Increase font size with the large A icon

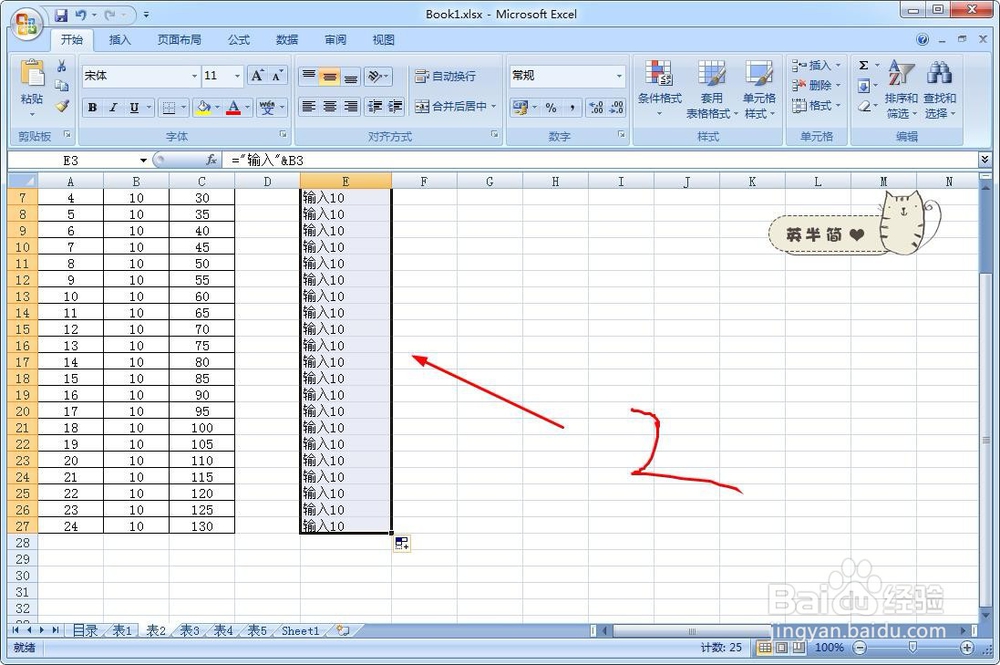tap(257, 76)
